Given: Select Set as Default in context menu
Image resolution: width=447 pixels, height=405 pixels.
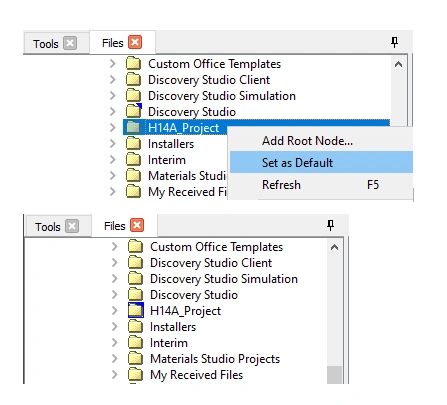Looking at the screenshot, I should [x=321, y=162].
